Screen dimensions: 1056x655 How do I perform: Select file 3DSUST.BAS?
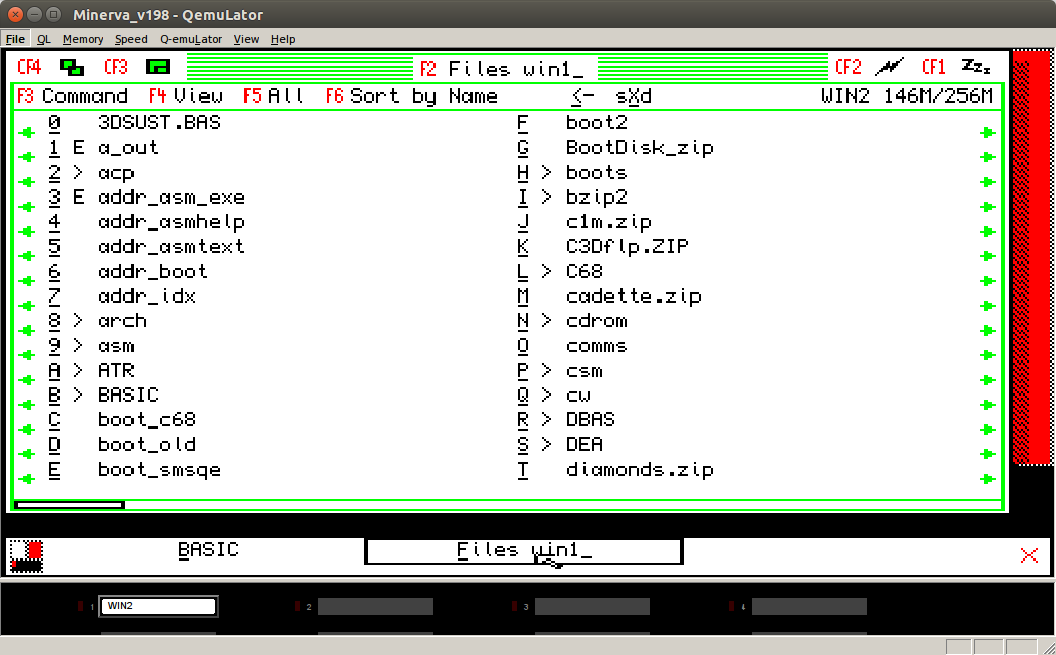click(x=159, y=123)
